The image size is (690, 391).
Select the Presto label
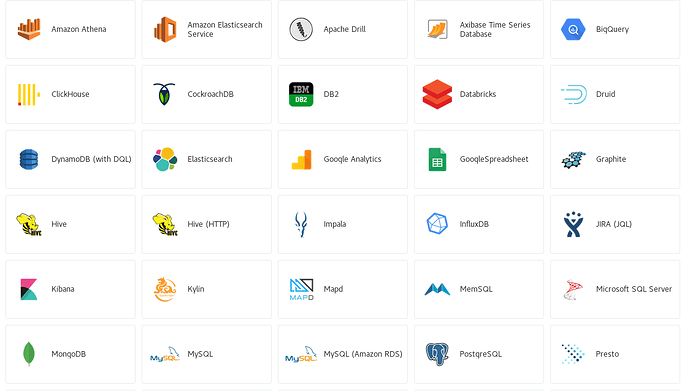tap(607, 354)
